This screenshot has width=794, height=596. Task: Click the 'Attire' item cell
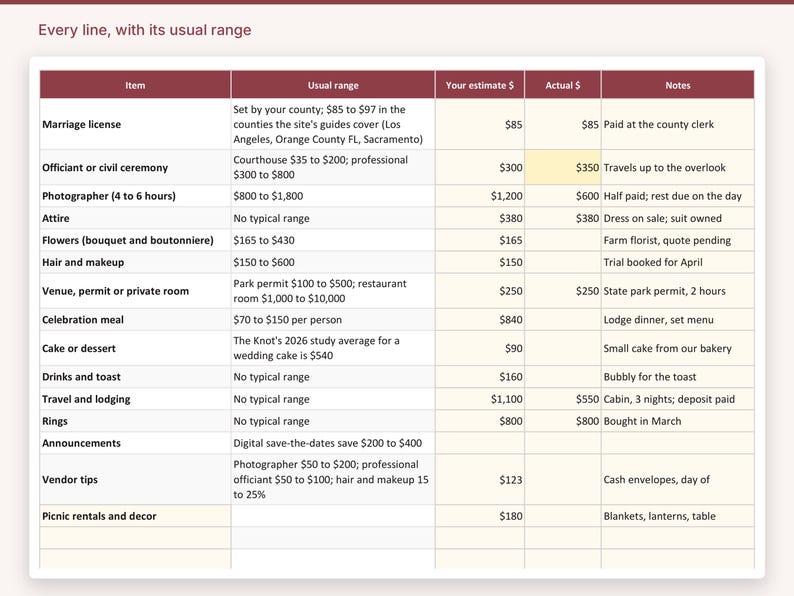coord(135,218)
